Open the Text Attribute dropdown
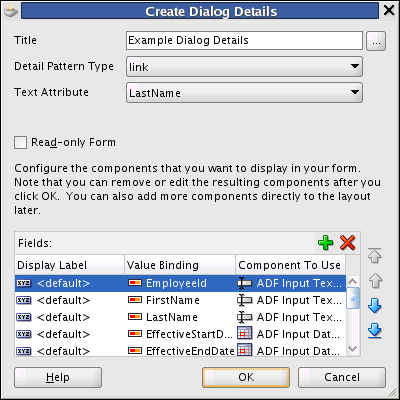Image resolution: width=400 pixels, height=400 pixels. coord(244,93)
